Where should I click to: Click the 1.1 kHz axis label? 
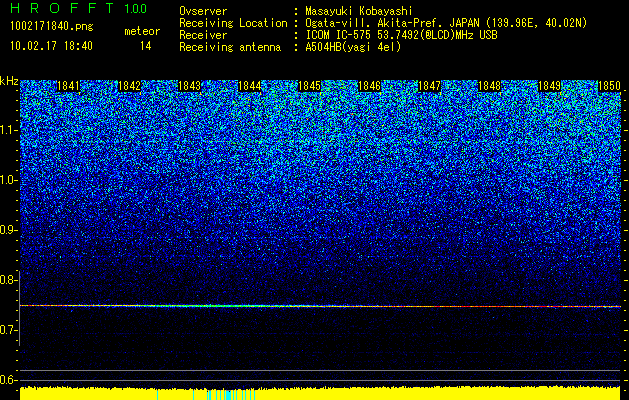tap(9, 130)
